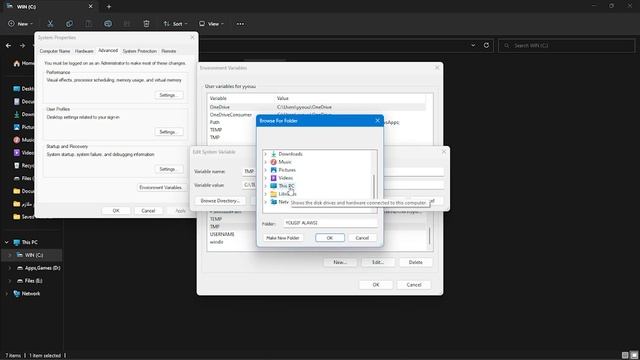
Task: Expand Apps,Games (D:) in the Explorer sidebar
Action: click(10, 268)
